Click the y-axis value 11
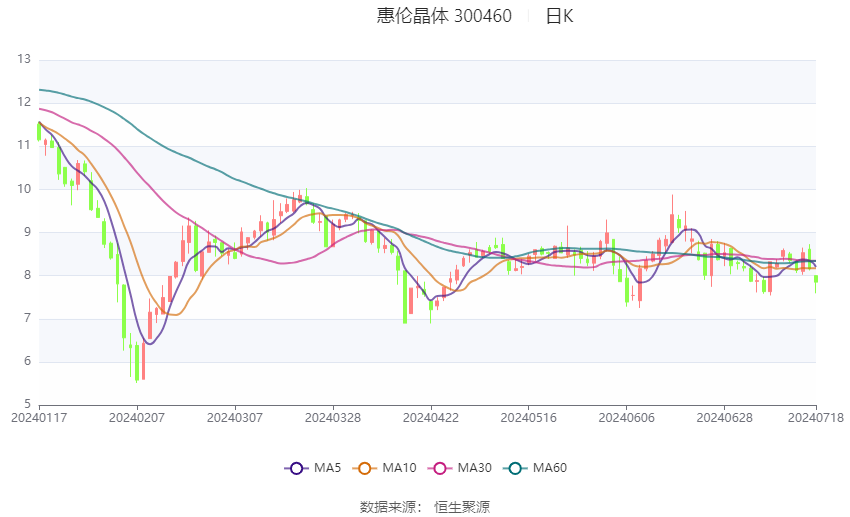850x517 pixels. (24, 145)
